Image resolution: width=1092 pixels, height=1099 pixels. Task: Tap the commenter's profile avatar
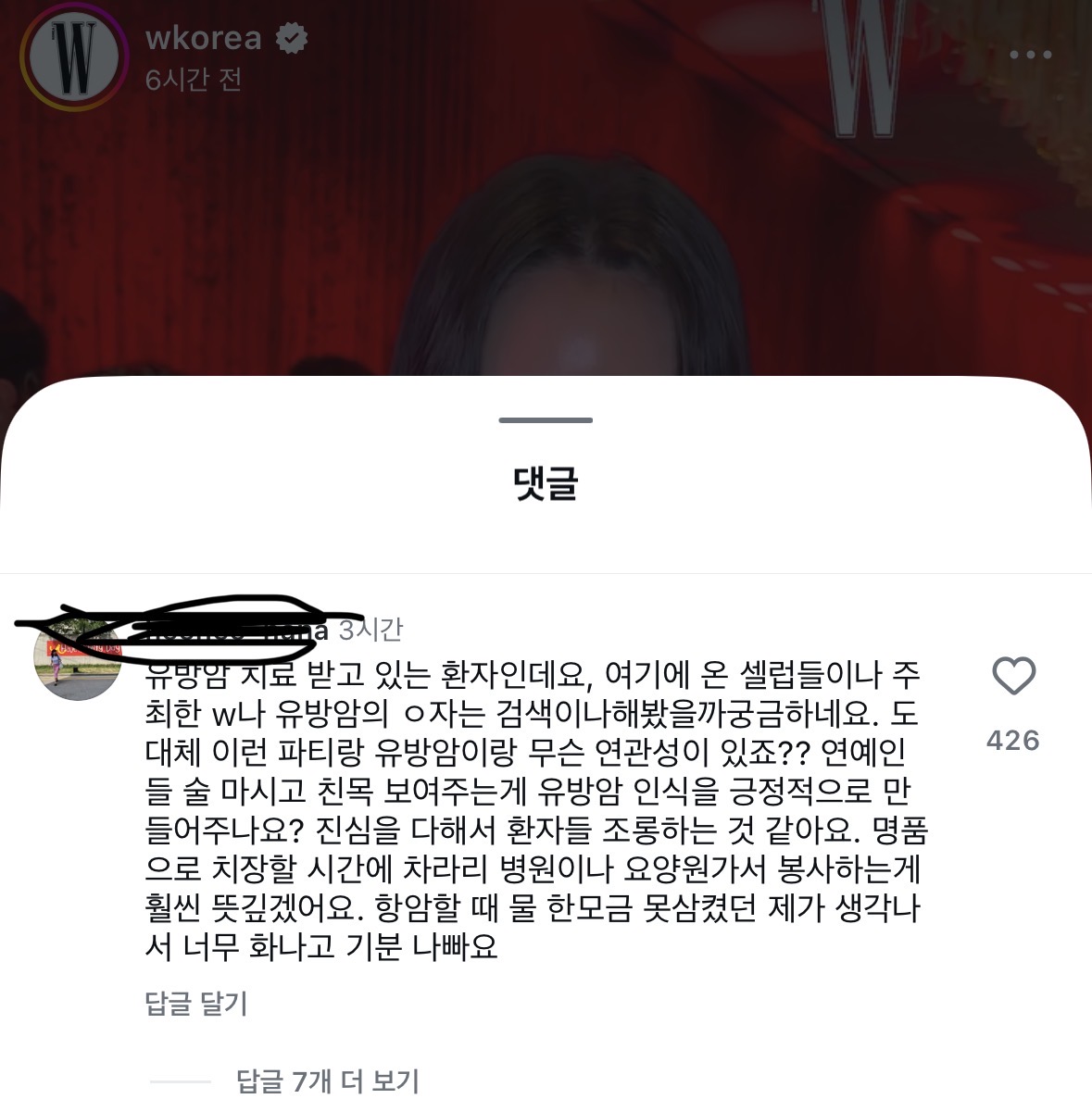tap(78, 656)
